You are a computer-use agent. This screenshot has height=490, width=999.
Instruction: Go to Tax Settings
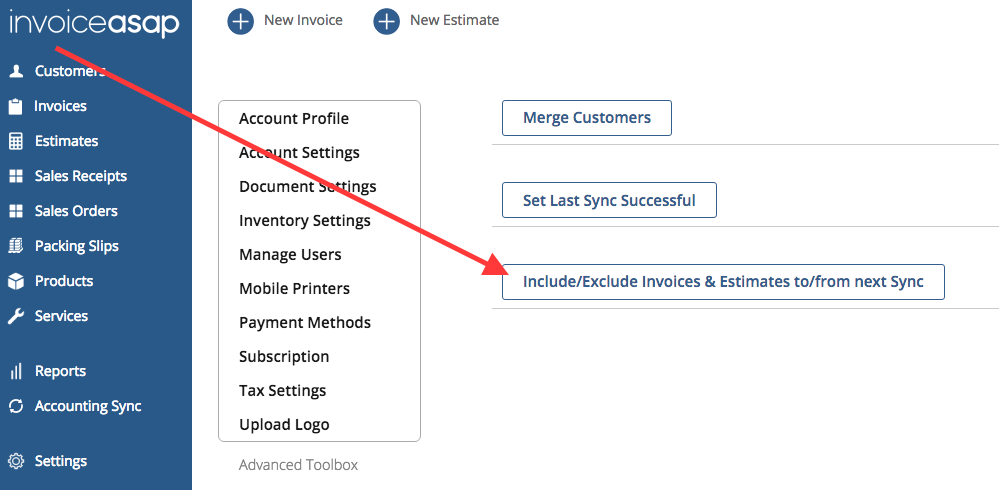click(x=282, y=390)
